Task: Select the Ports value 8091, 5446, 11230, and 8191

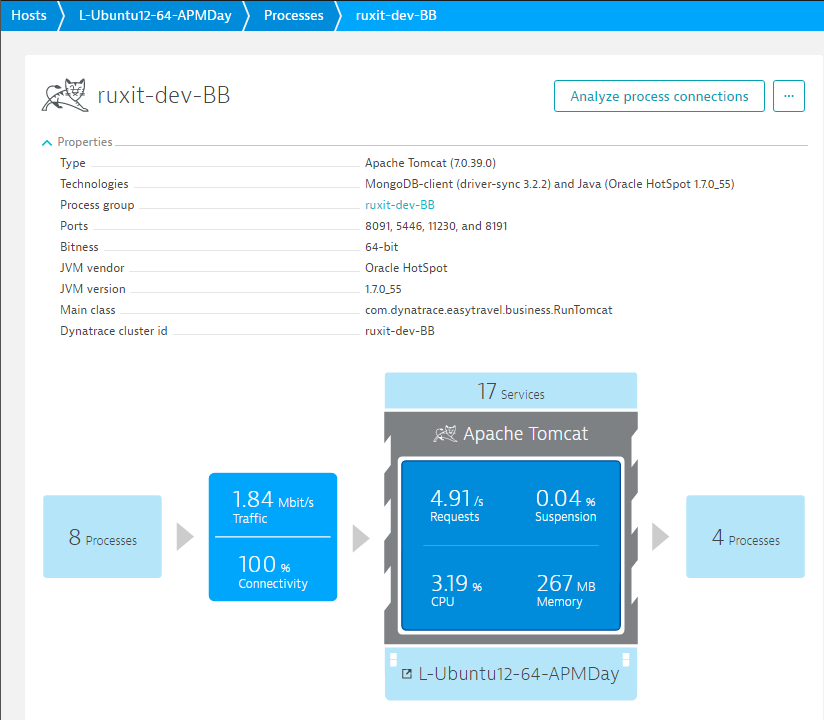Action: click(x=436, y=226)
